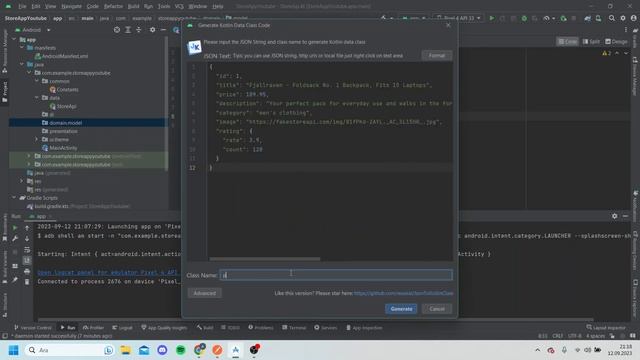
Task: Switch editor to Split view mode
Action: pos(591,42)
